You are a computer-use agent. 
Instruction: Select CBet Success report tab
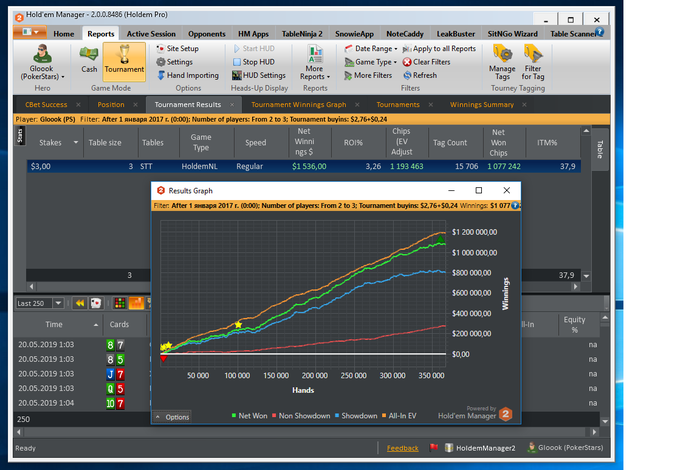click(x=46, y=104)
